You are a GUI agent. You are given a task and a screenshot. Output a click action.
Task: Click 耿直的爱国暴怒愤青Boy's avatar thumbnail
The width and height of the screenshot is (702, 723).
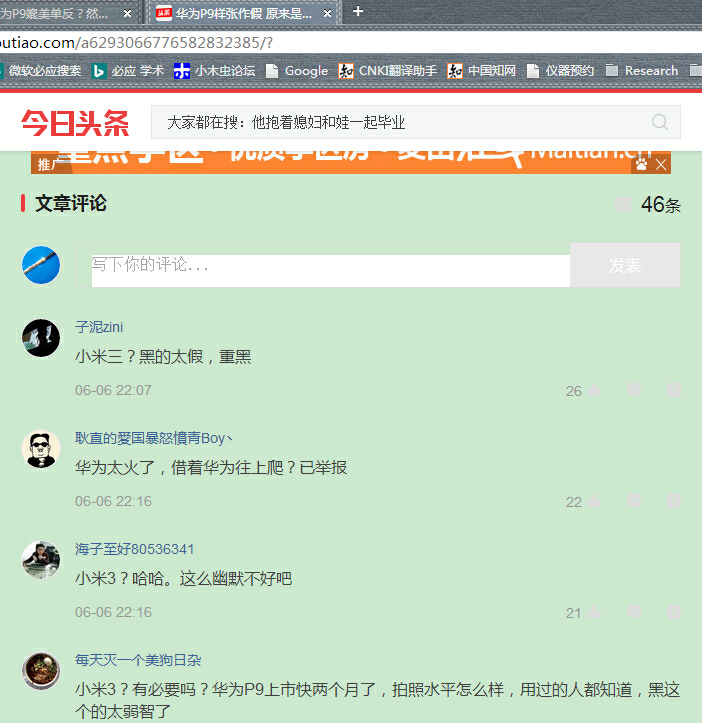[41, 449]
